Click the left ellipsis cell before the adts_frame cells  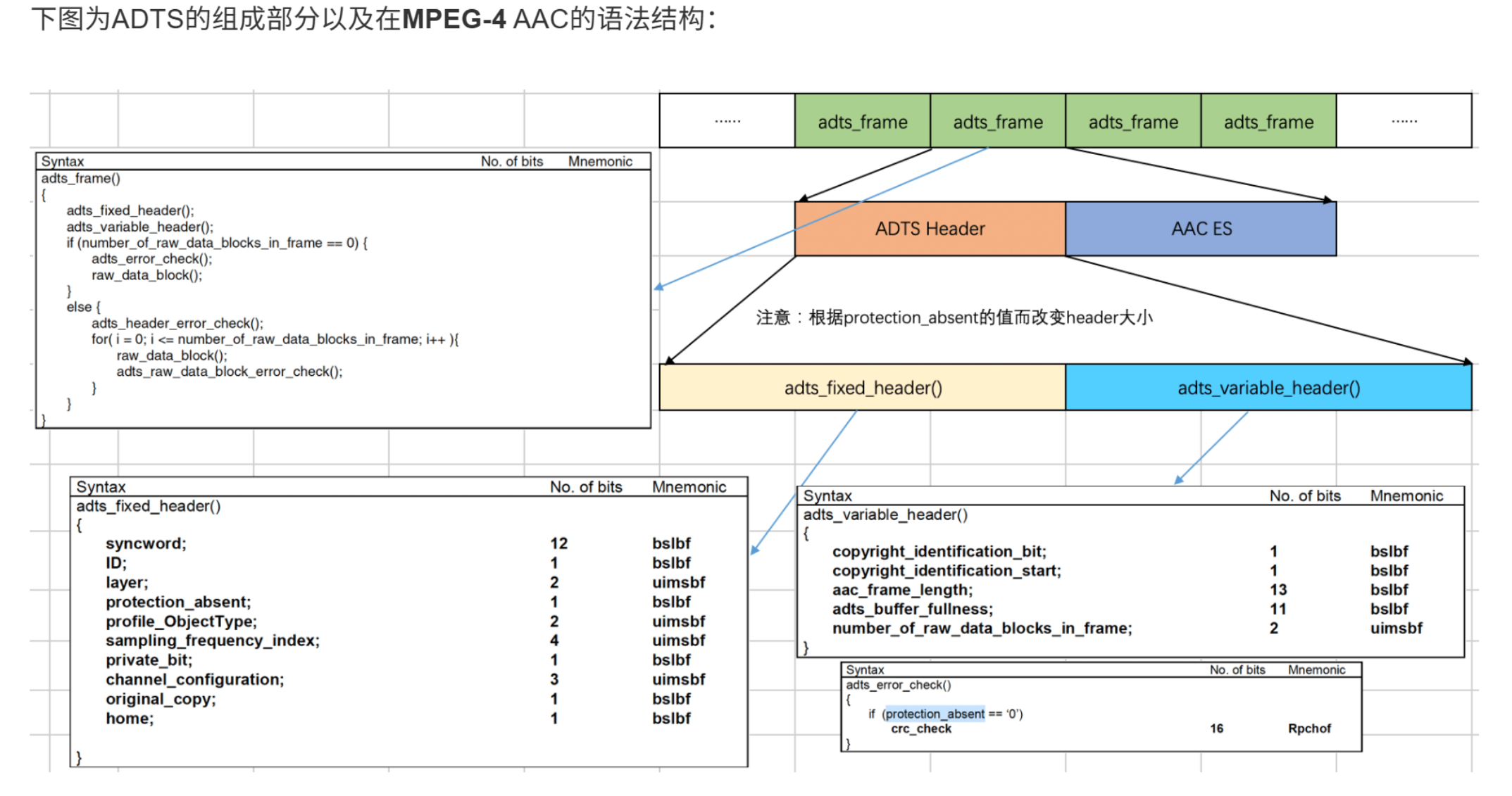727,122
